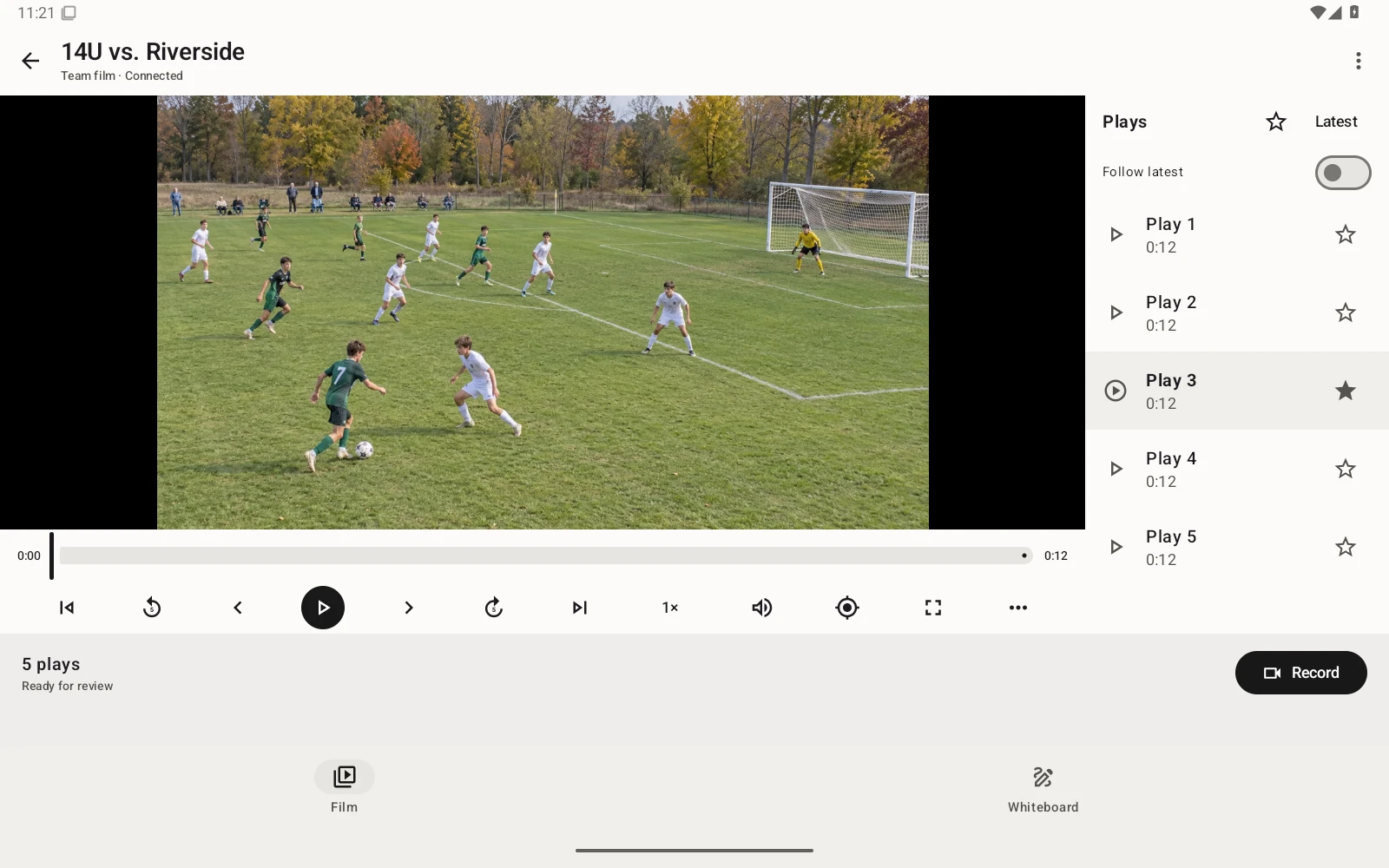
Task: Activate the spotlight target icon
Action: pyautogui.click(x=847, y=608)
